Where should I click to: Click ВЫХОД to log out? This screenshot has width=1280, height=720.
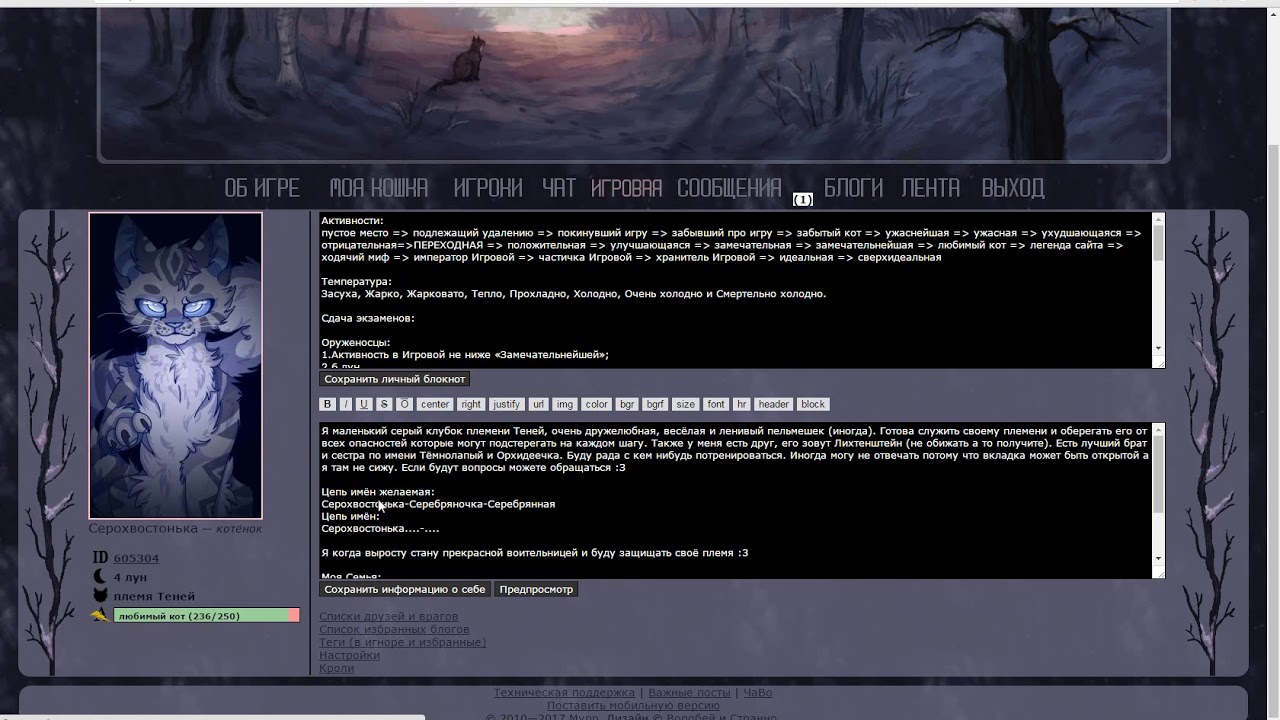(1013, 188)
